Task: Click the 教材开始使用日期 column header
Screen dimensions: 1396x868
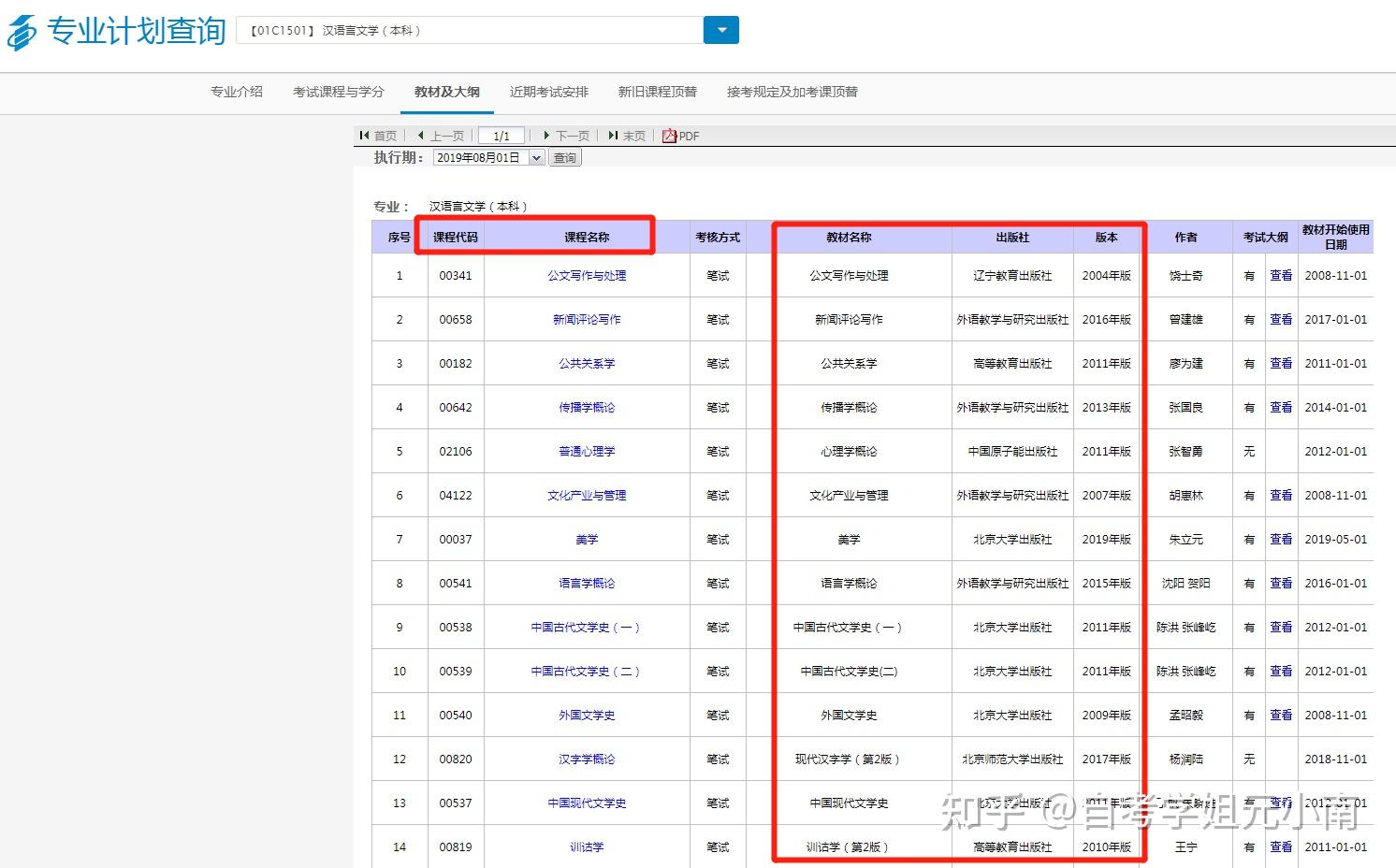Action: pos(1336,237)
